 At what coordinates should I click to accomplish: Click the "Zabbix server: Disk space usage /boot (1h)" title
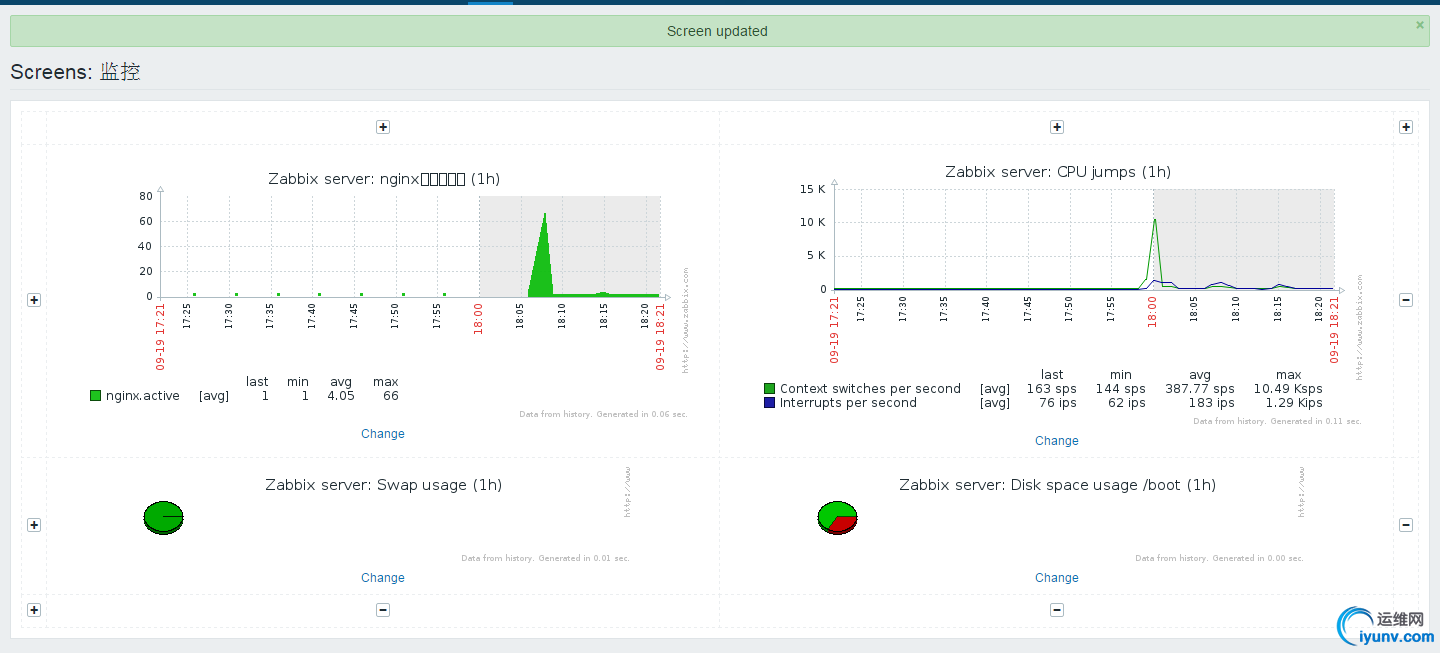click(x=1058, y=485)
